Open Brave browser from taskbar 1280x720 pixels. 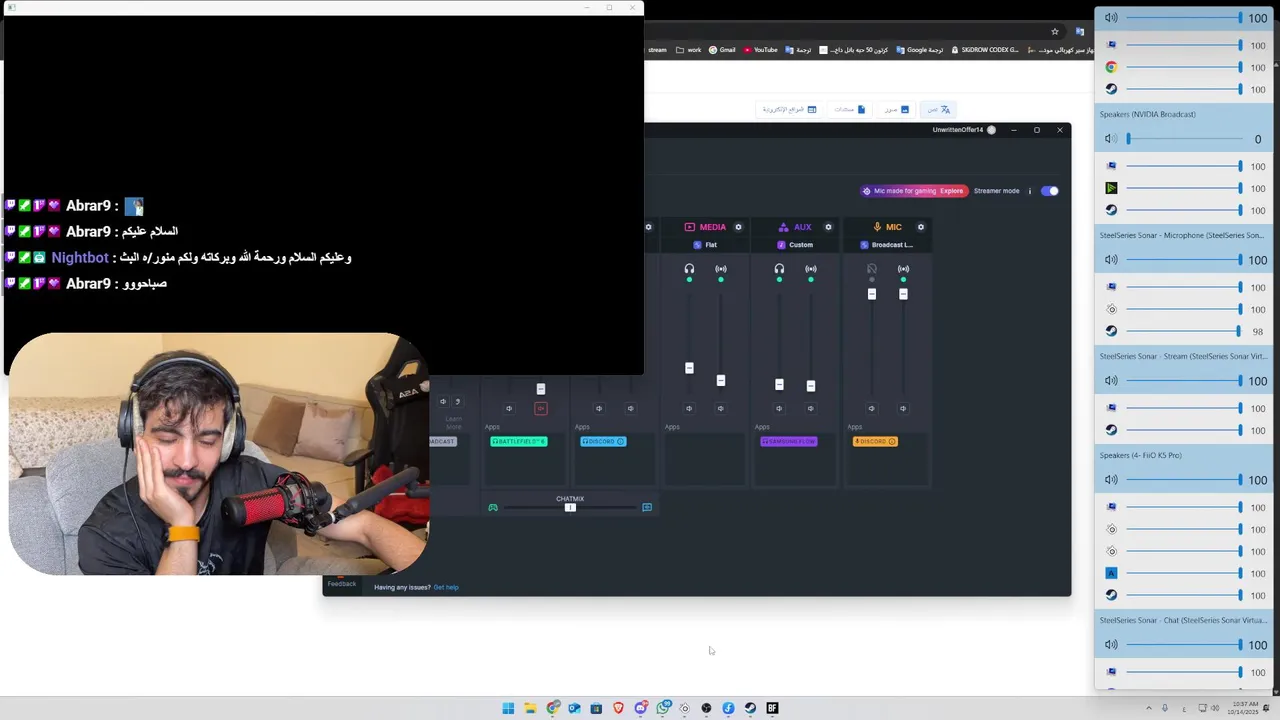(x=618, y=708)
